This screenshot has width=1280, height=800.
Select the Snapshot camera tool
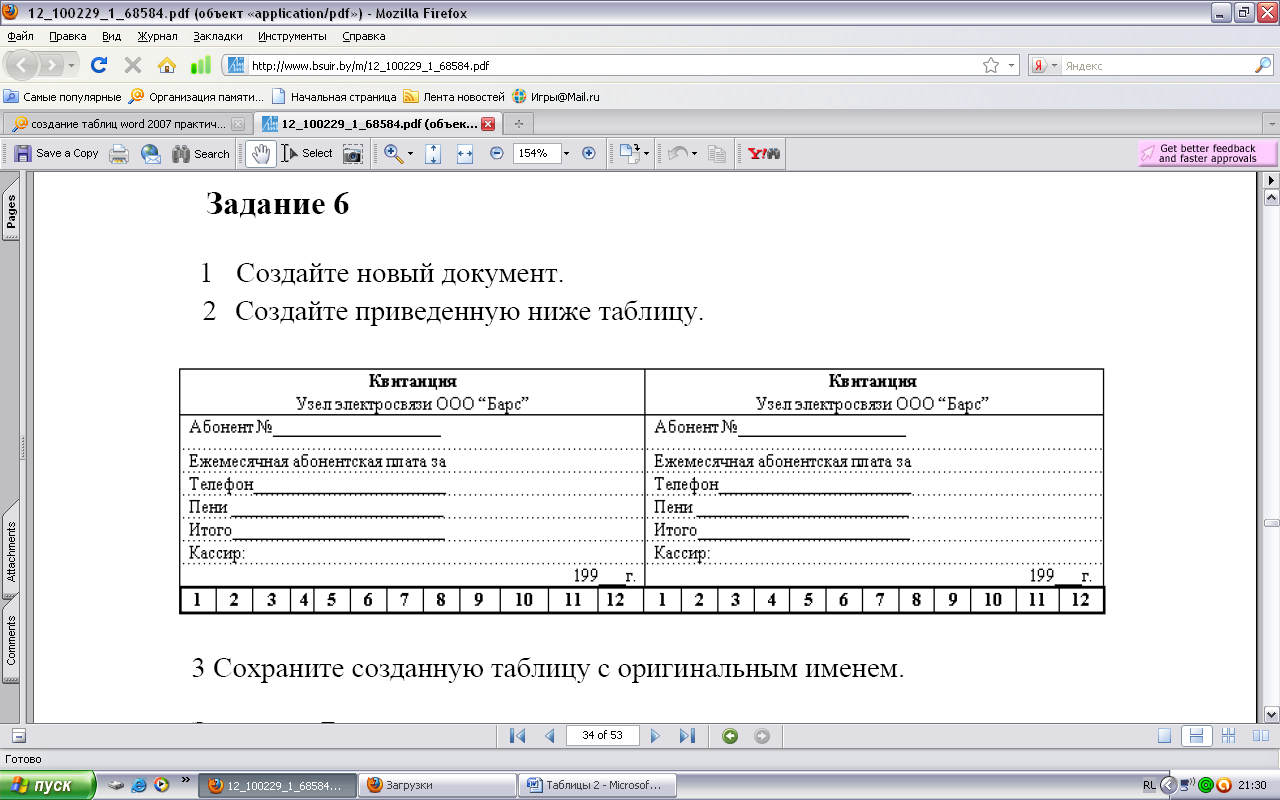(352, 153)
